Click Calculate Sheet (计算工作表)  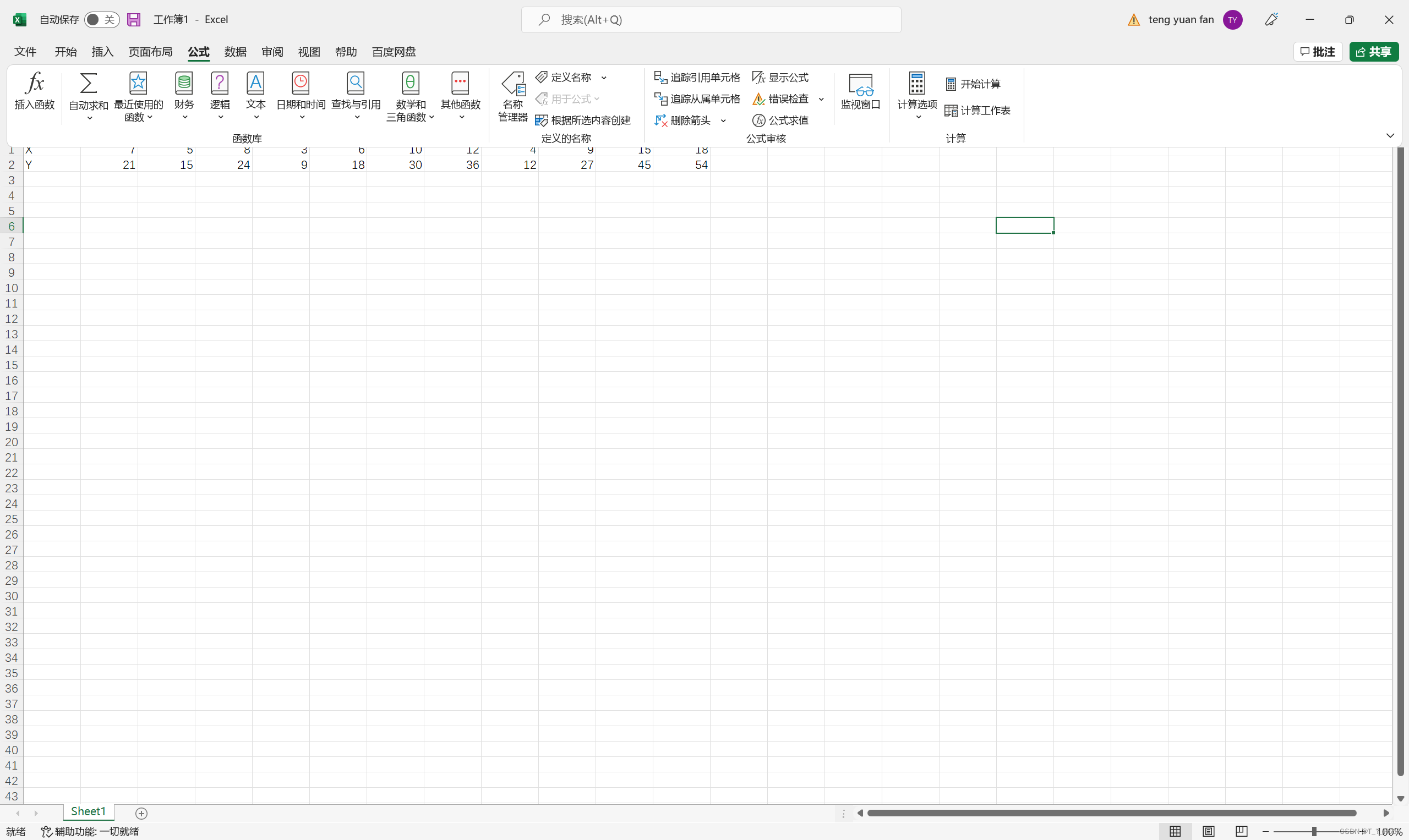(977, 111)
